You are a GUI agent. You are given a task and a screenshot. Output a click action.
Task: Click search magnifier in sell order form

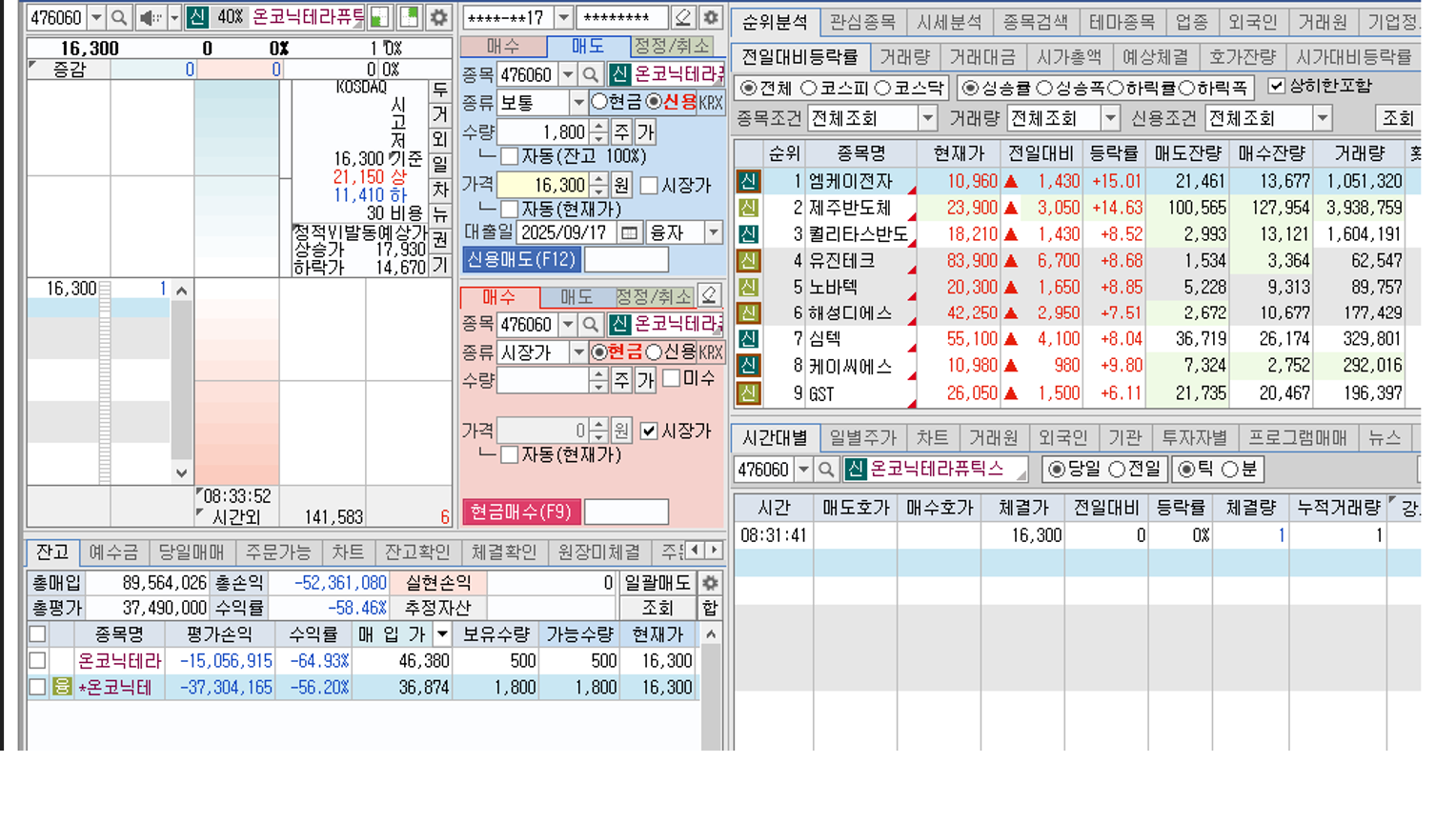coord(591,74)
